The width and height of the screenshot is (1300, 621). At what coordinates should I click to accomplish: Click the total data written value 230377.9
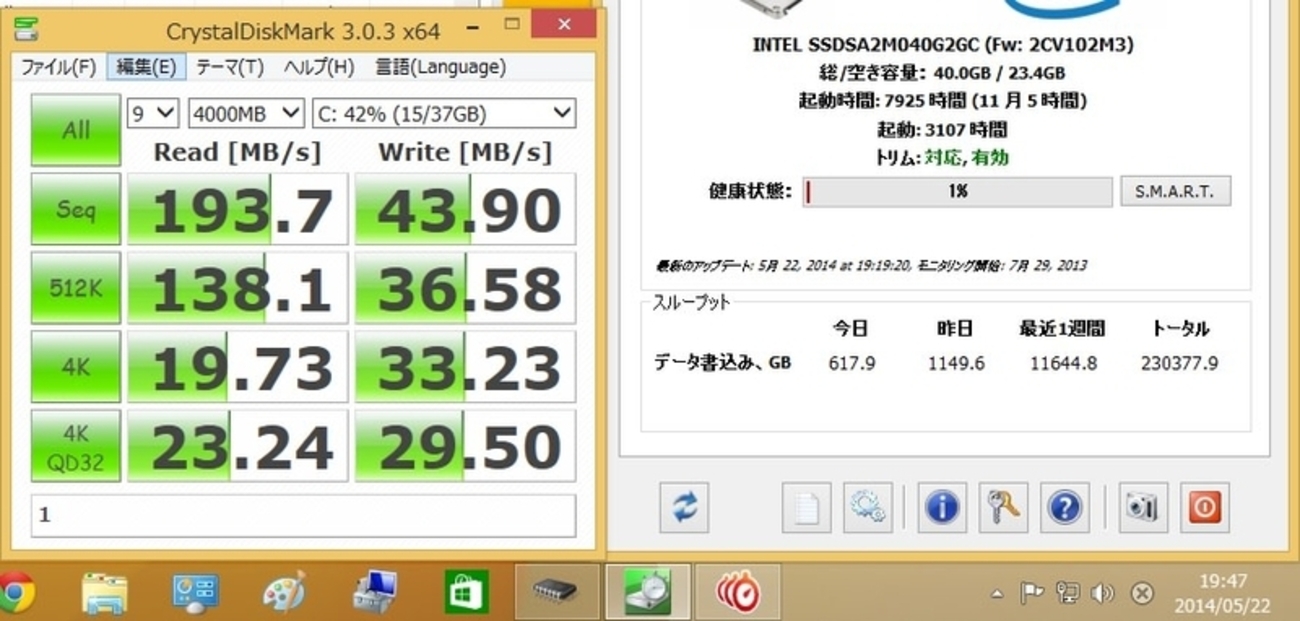1179,363
